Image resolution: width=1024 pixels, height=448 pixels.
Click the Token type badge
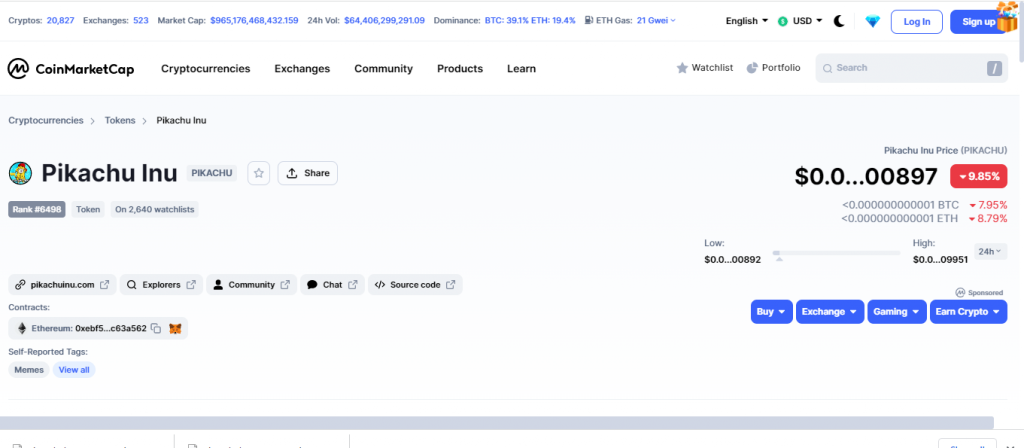coord(88,210)
